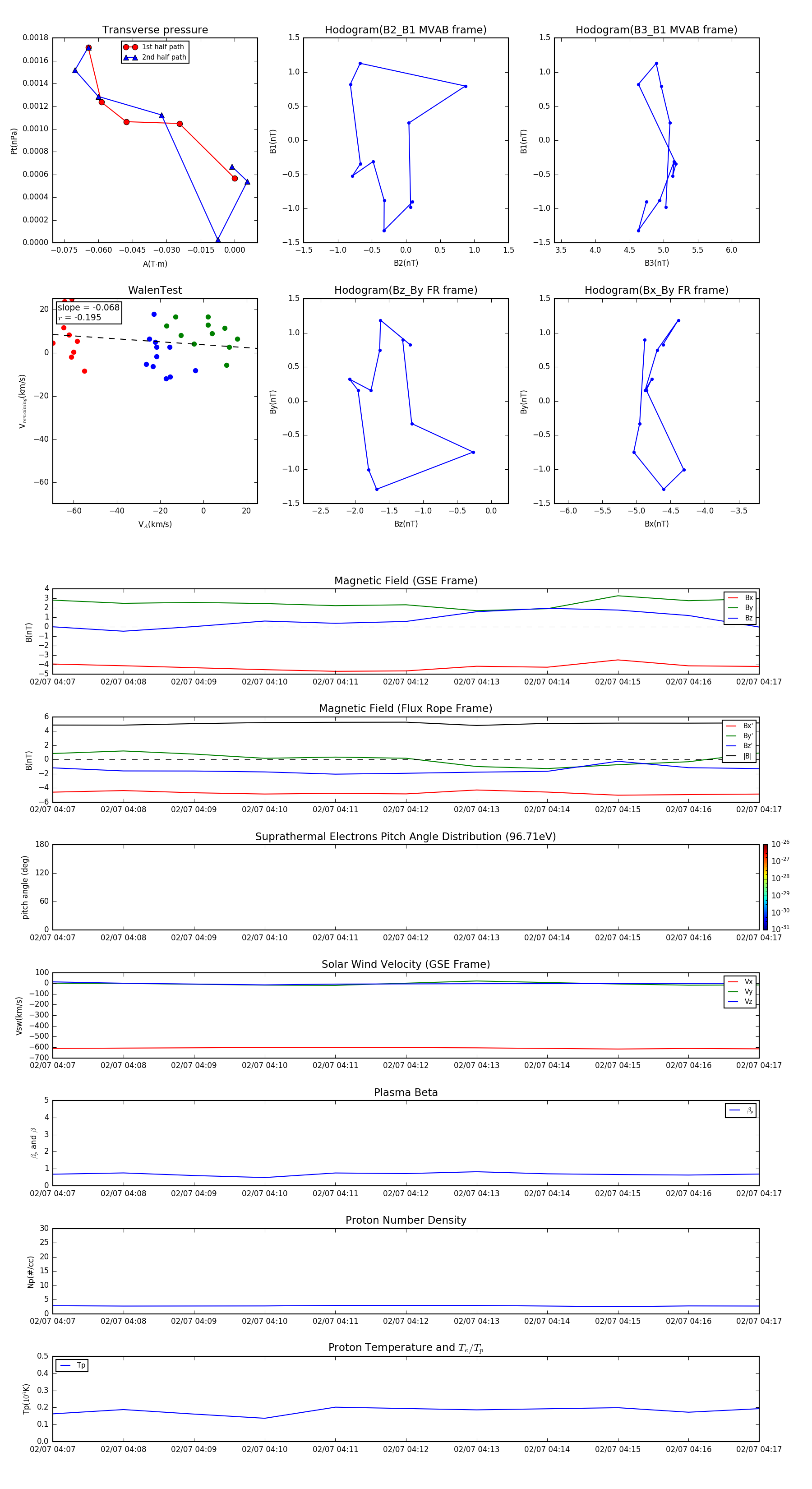Click the "Vsw(km/s)" y-axis label
The width and height of the screenshot is (812, 1489).
(19, 1016)
